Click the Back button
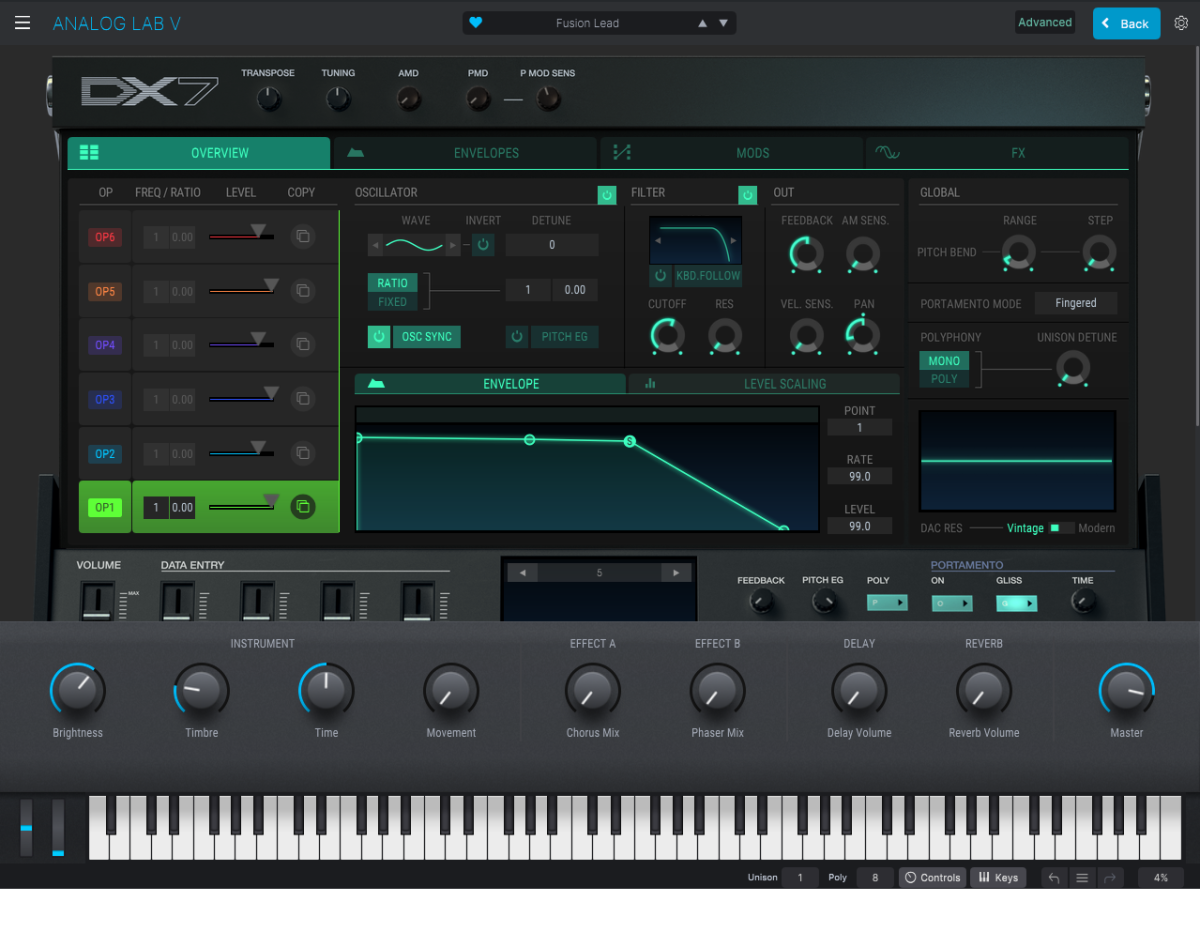 pos(1126,23)
